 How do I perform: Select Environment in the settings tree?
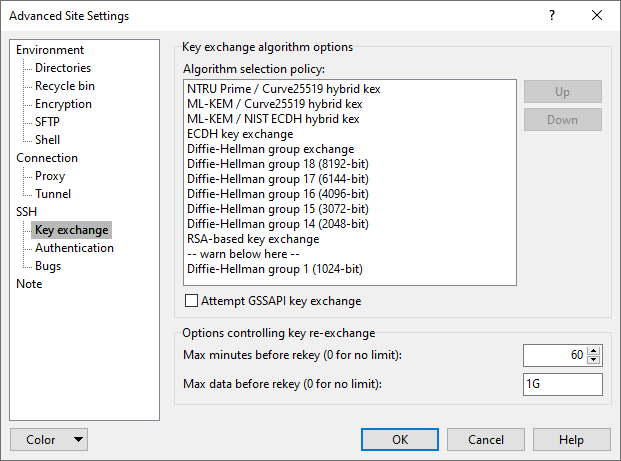(50, 50)
